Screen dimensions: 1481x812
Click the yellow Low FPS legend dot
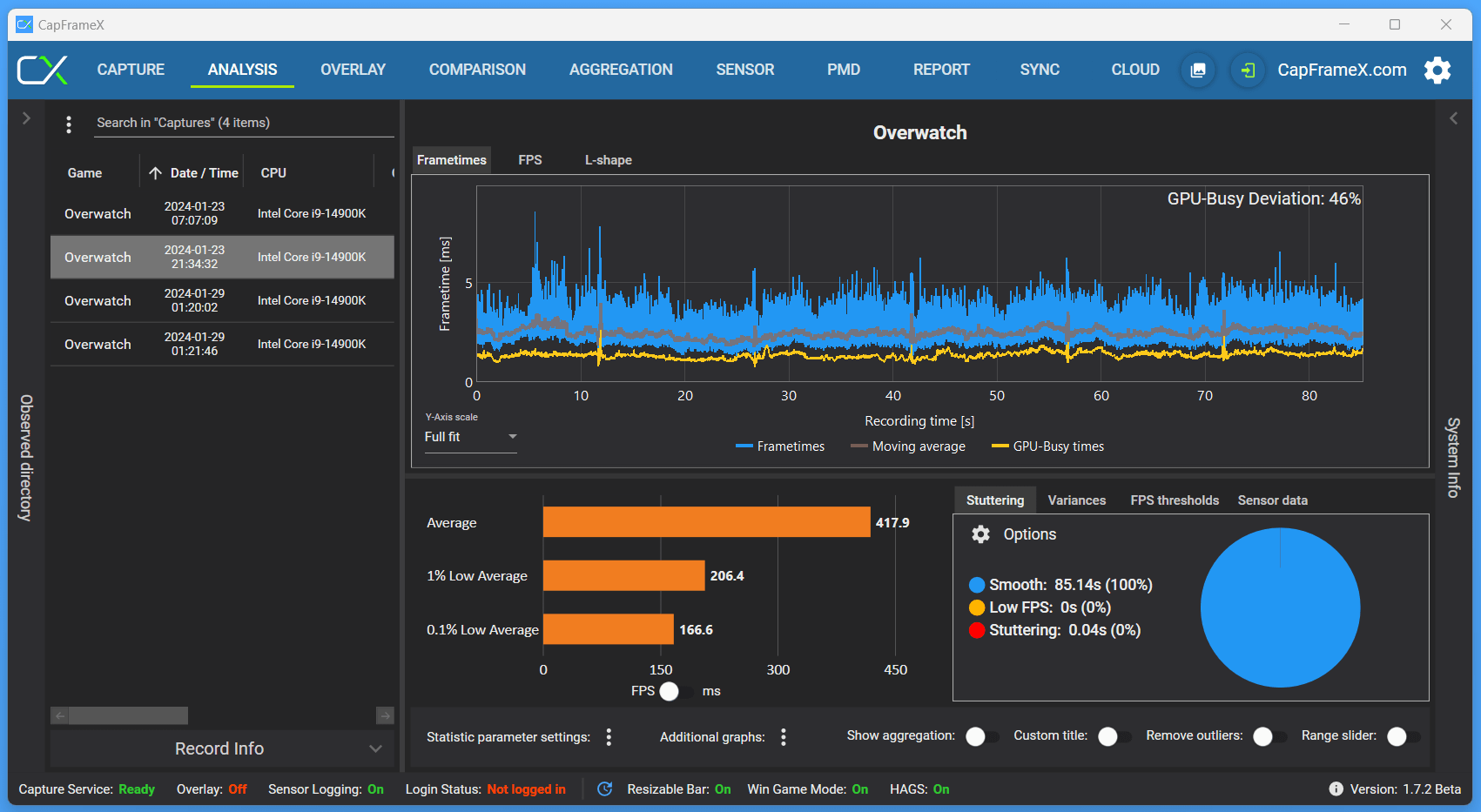pos(977,607)
